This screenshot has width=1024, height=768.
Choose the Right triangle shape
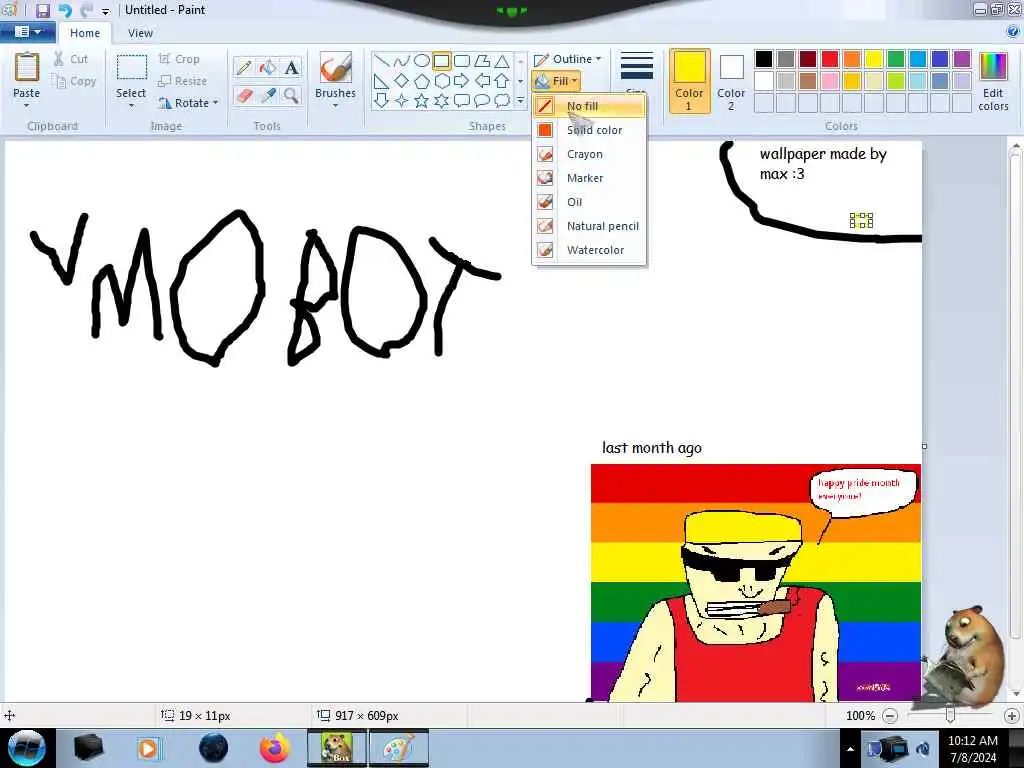point(382,81)
